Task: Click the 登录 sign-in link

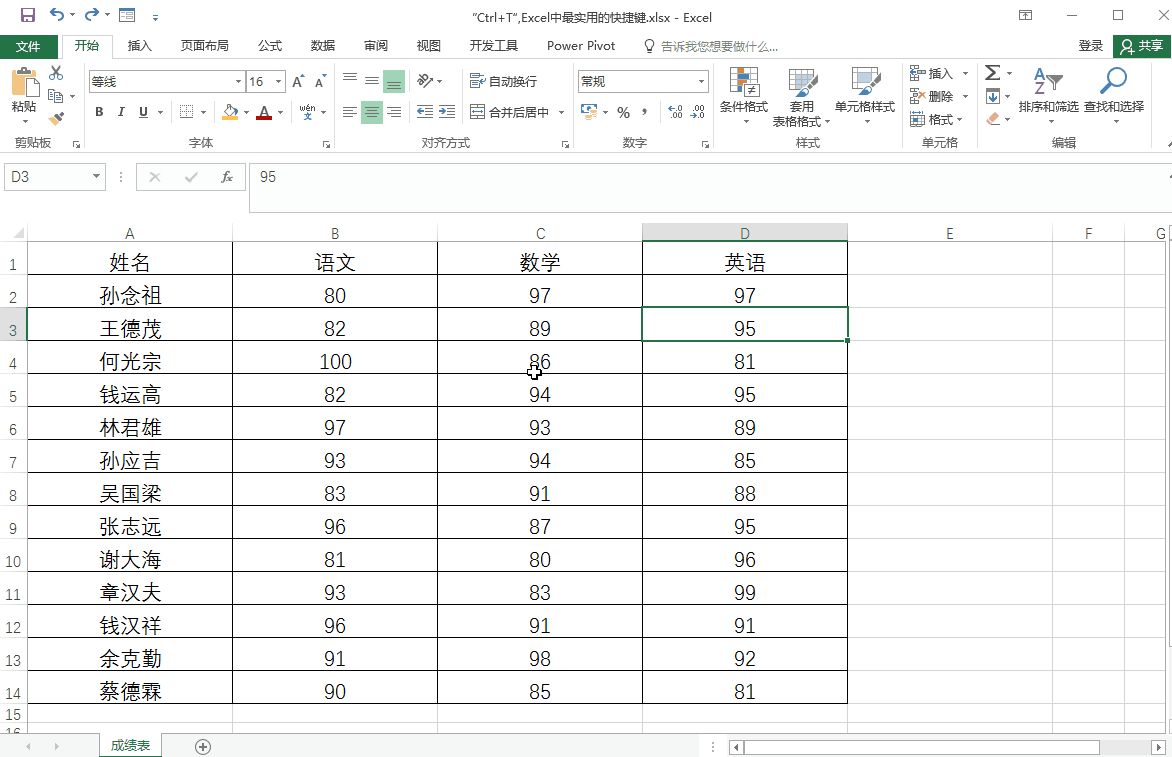Action: click(x=1091, y=46)
